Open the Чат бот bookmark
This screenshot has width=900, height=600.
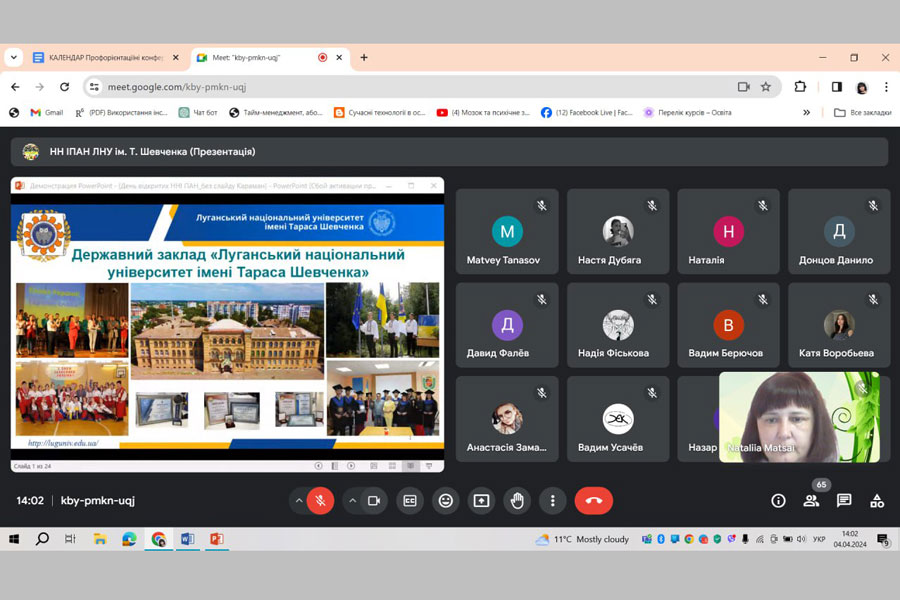[x=198, y=113]
